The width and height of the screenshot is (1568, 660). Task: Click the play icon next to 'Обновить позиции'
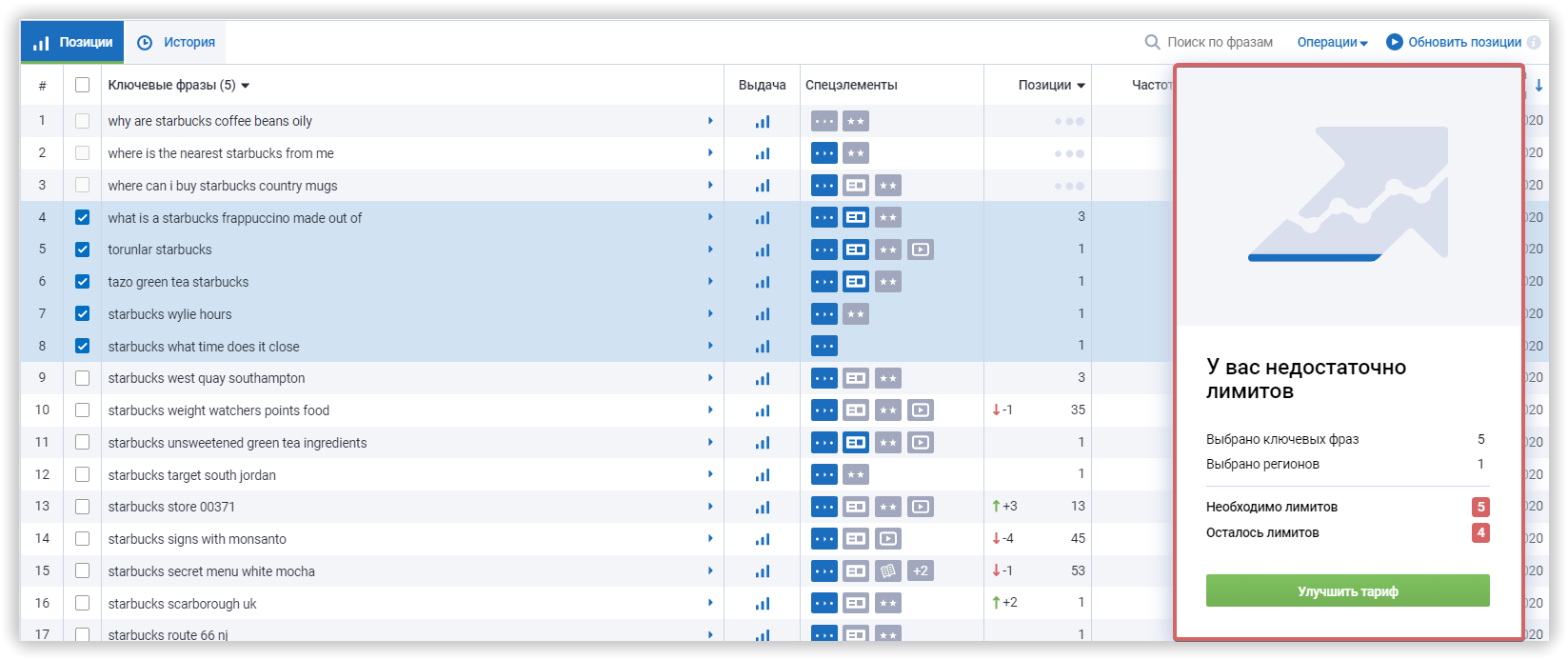point(1395,42)
